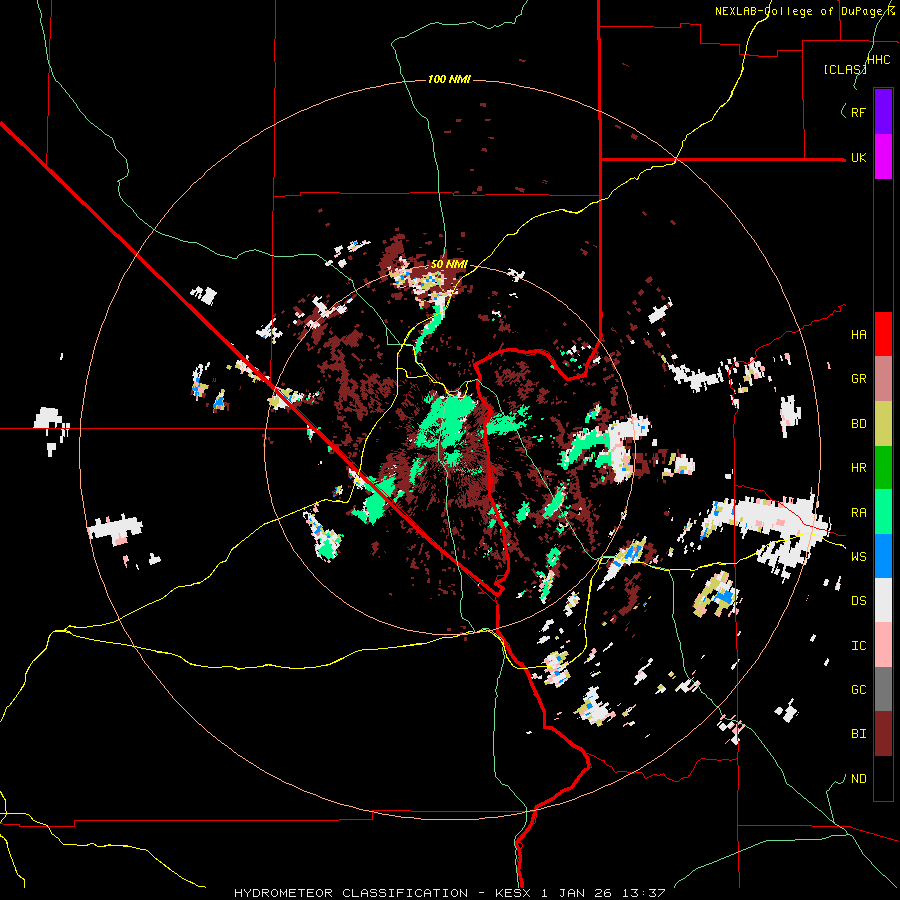Screen dimensions: 900x900
Task: Click the '[CLAS]' units label
Action: click(x=845, y=69)
